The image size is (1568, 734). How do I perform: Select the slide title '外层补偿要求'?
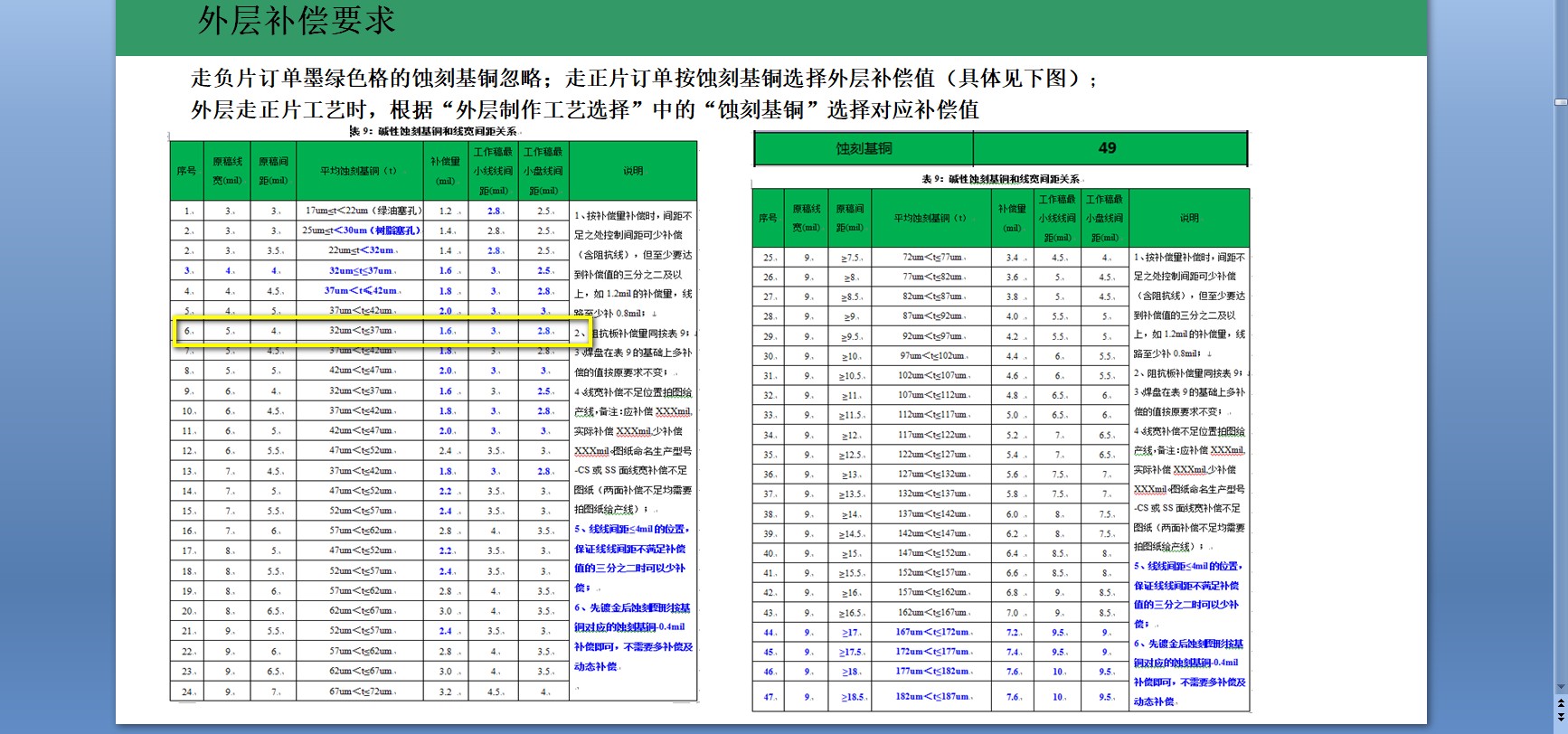tap(297, 21)
